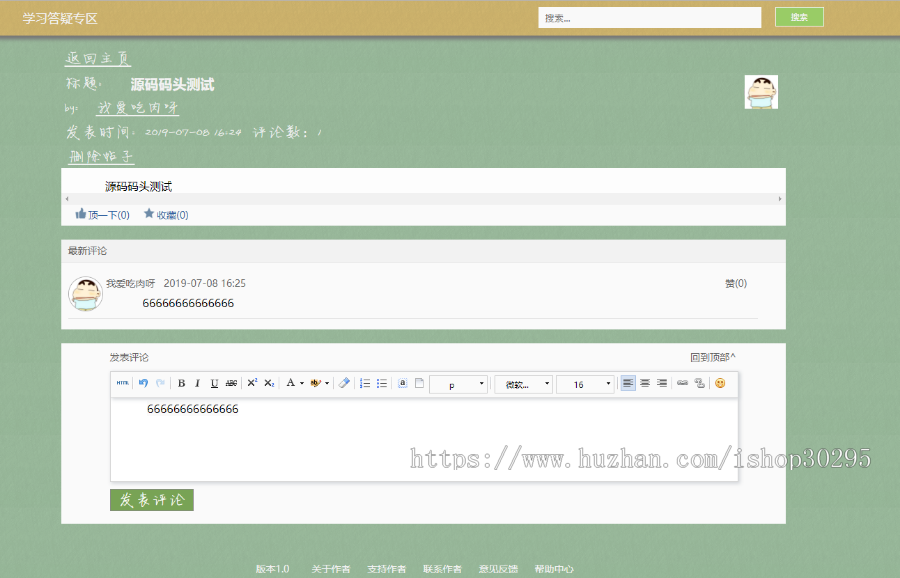900x578 pixels.
Task: Click the green 搜索 button
Action: [799, 17]
